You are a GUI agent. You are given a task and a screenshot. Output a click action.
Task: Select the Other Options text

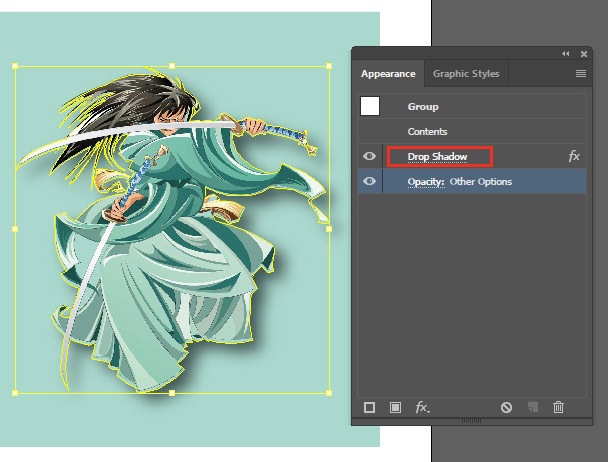tap(480, 182)
